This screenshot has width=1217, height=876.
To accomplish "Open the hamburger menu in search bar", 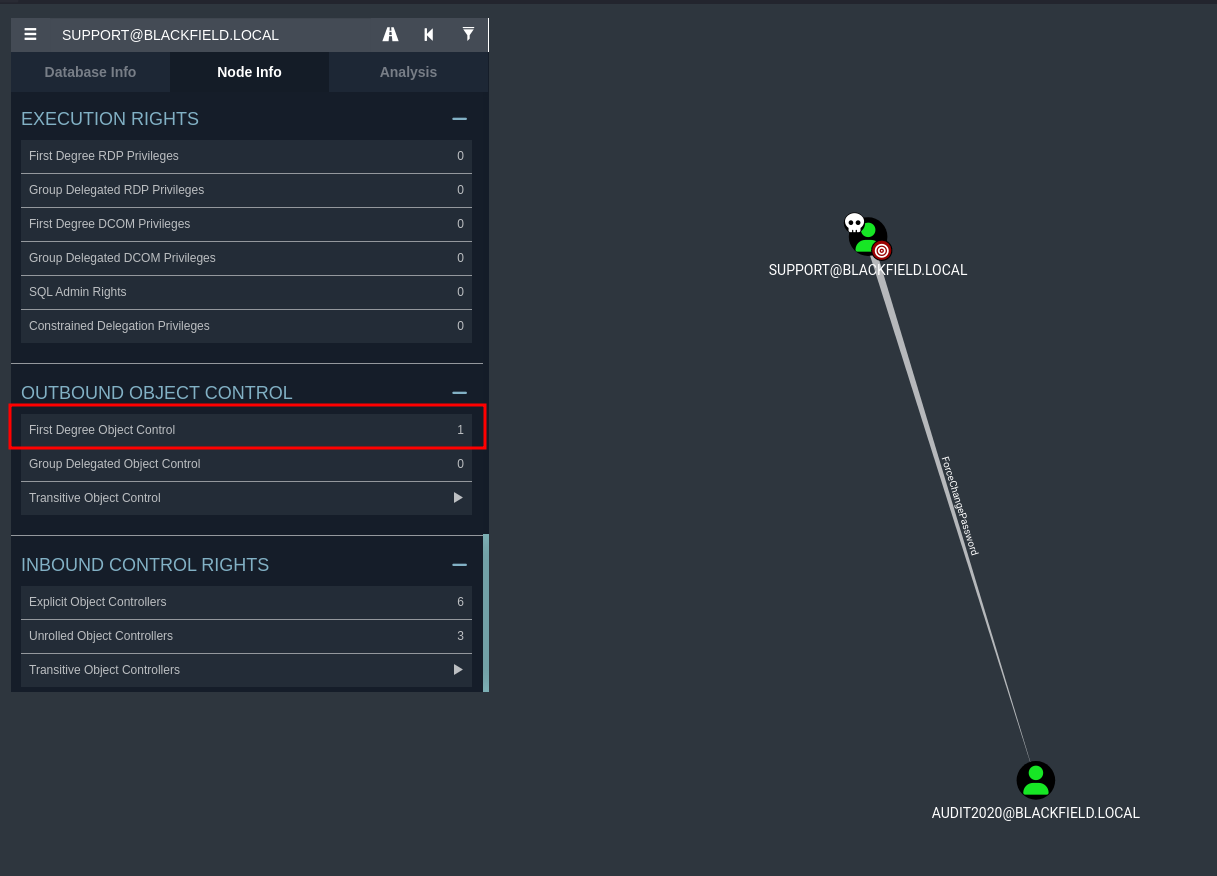I will (x=30, y=35).
